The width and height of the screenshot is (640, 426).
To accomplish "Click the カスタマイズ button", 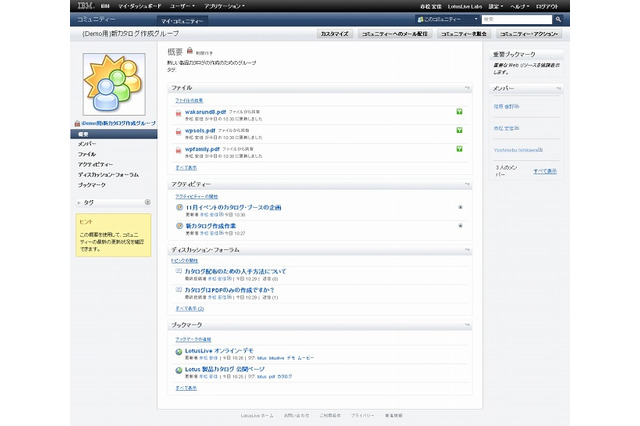I will (335, 34).
